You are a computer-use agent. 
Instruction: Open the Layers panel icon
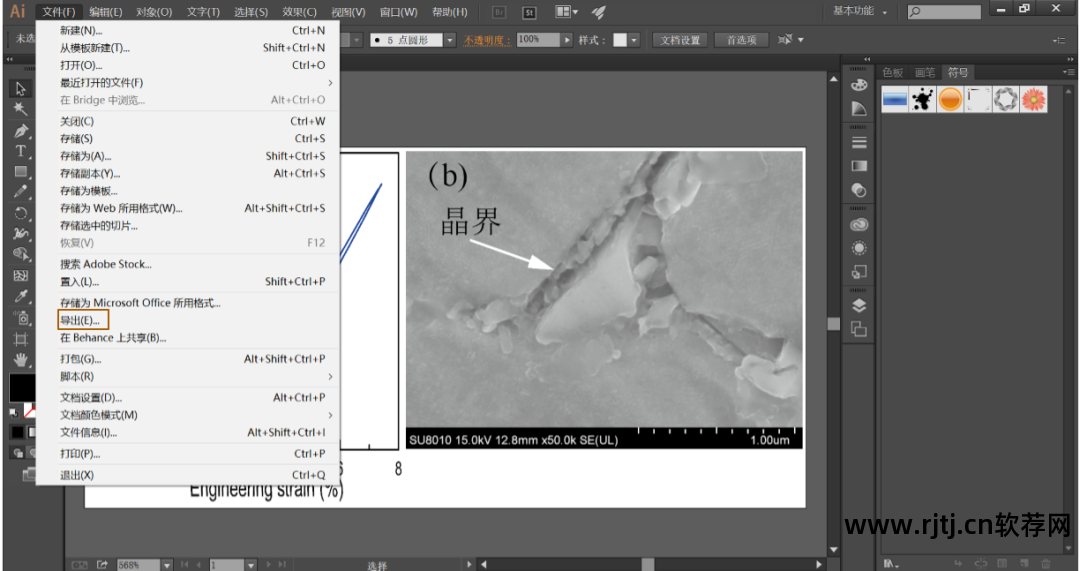(x=859, y=306)
